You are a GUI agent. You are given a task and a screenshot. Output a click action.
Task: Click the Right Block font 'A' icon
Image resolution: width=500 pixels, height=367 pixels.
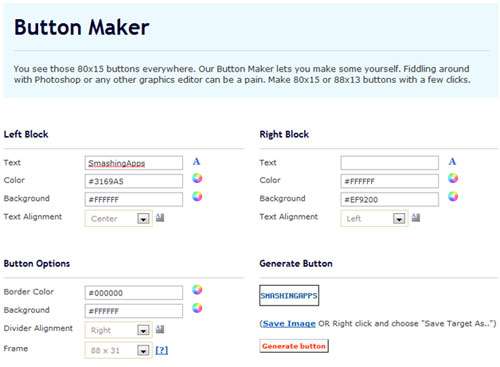click(452, 162)
